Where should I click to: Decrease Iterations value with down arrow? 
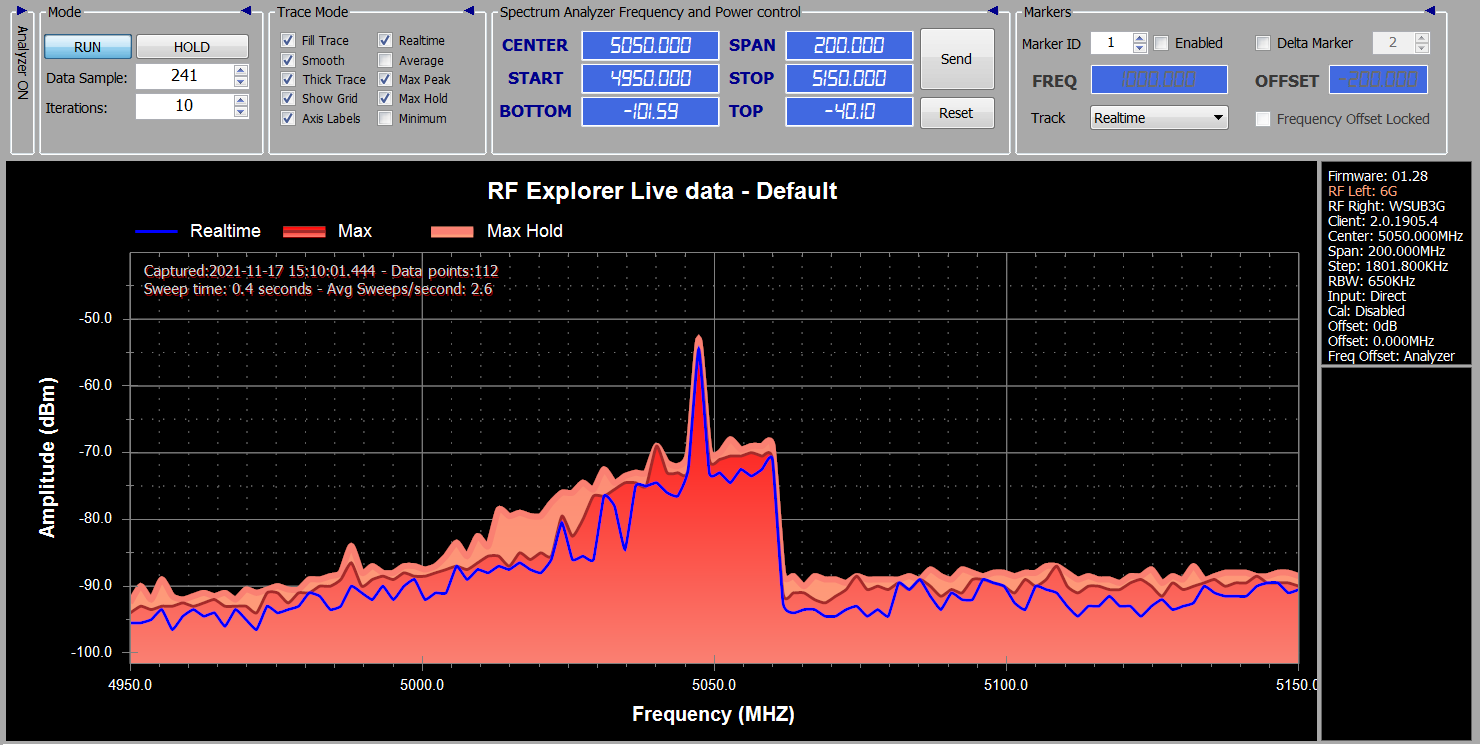[x=240, y=111]
